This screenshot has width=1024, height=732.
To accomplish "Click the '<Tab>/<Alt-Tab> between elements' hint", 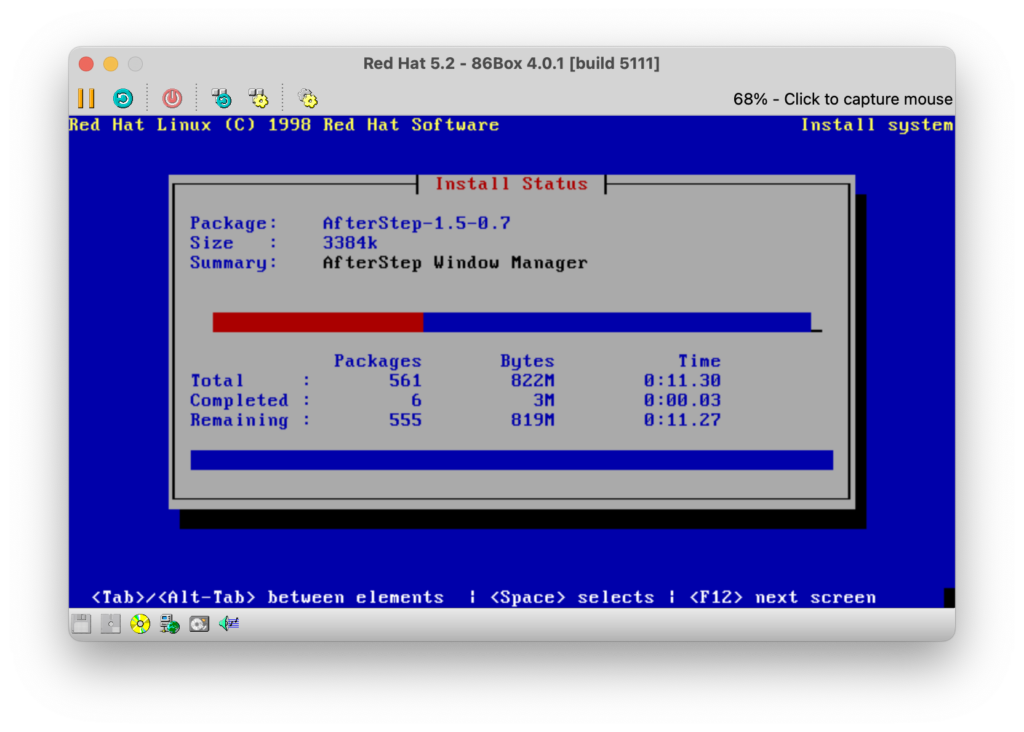I will [267, 597].
